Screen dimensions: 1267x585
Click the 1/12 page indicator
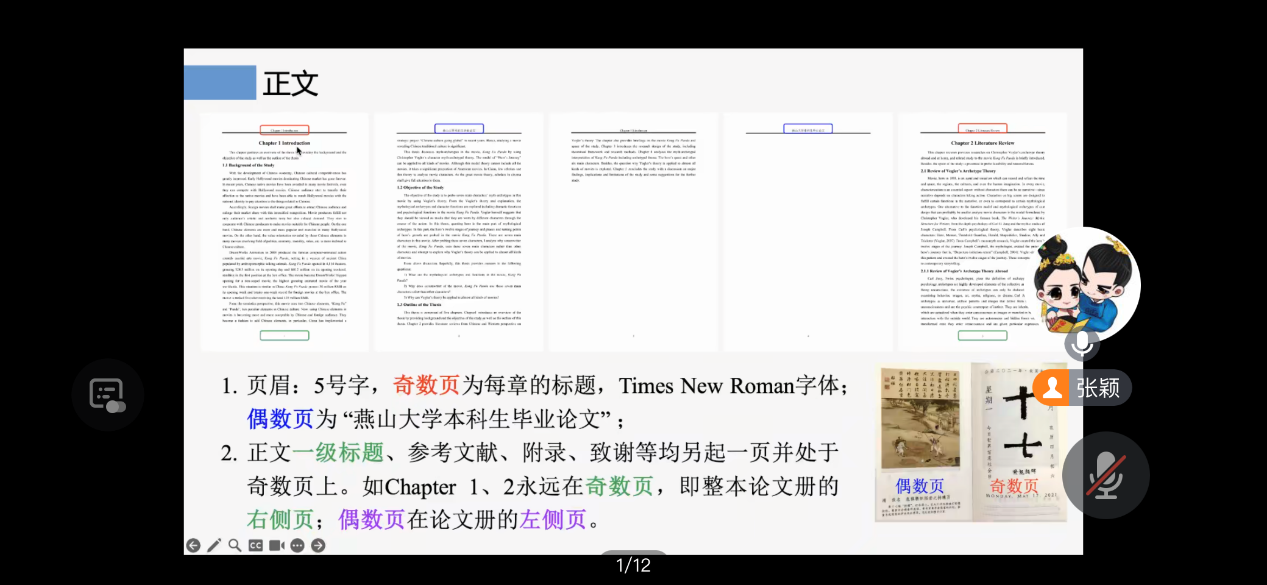click(633, 566)
